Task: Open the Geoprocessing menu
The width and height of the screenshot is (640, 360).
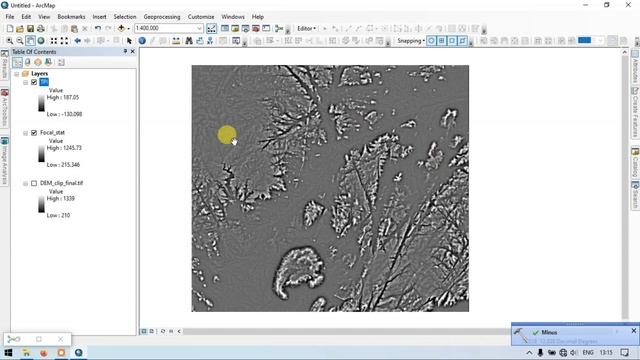Action: point(162,17)
